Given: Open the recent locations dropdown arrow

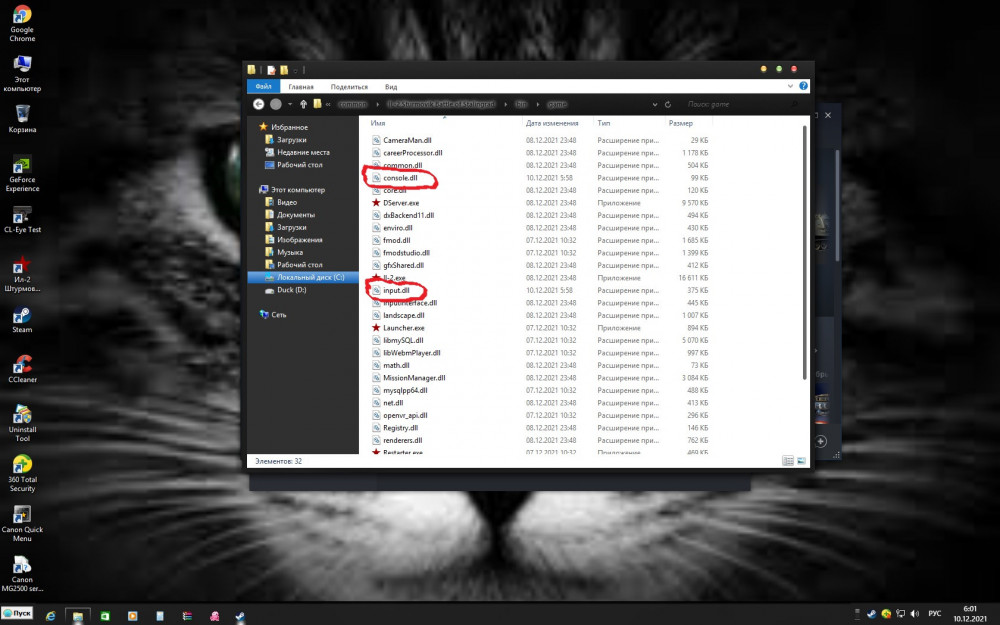Looking at the screenshot, I should [x=290, y=104].
